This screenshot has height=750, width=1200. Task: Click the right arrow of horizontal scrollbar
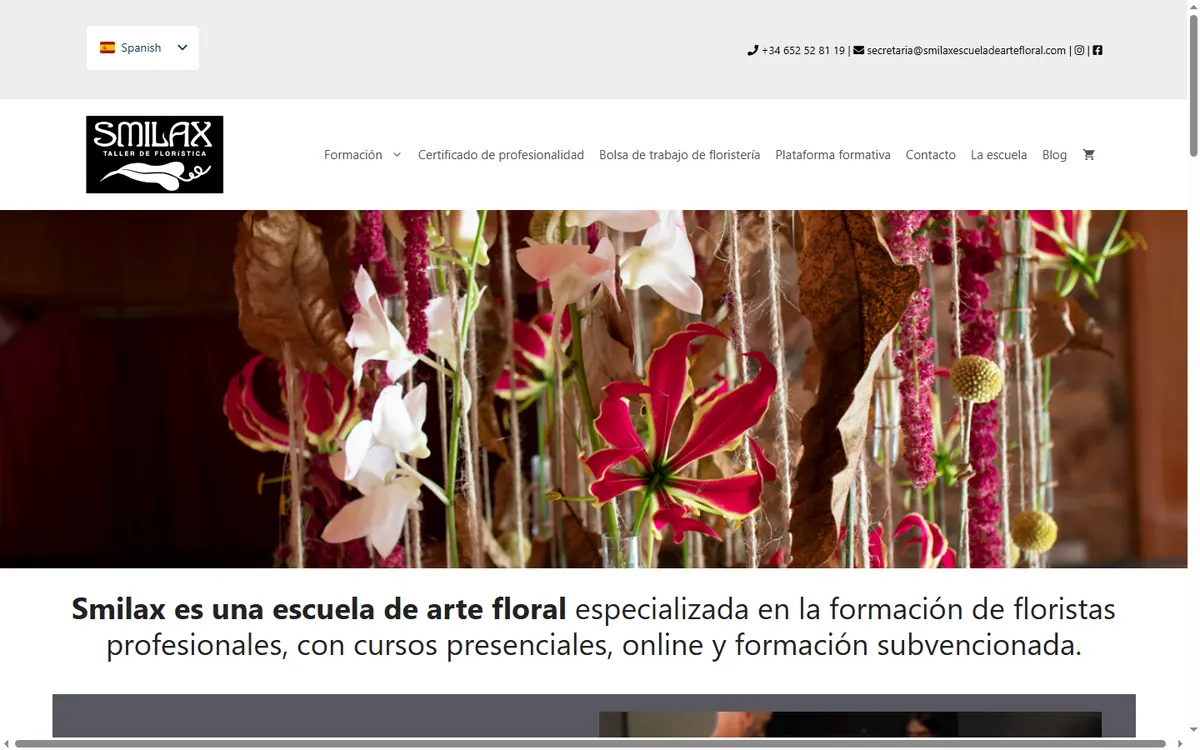pos(1181,744)
